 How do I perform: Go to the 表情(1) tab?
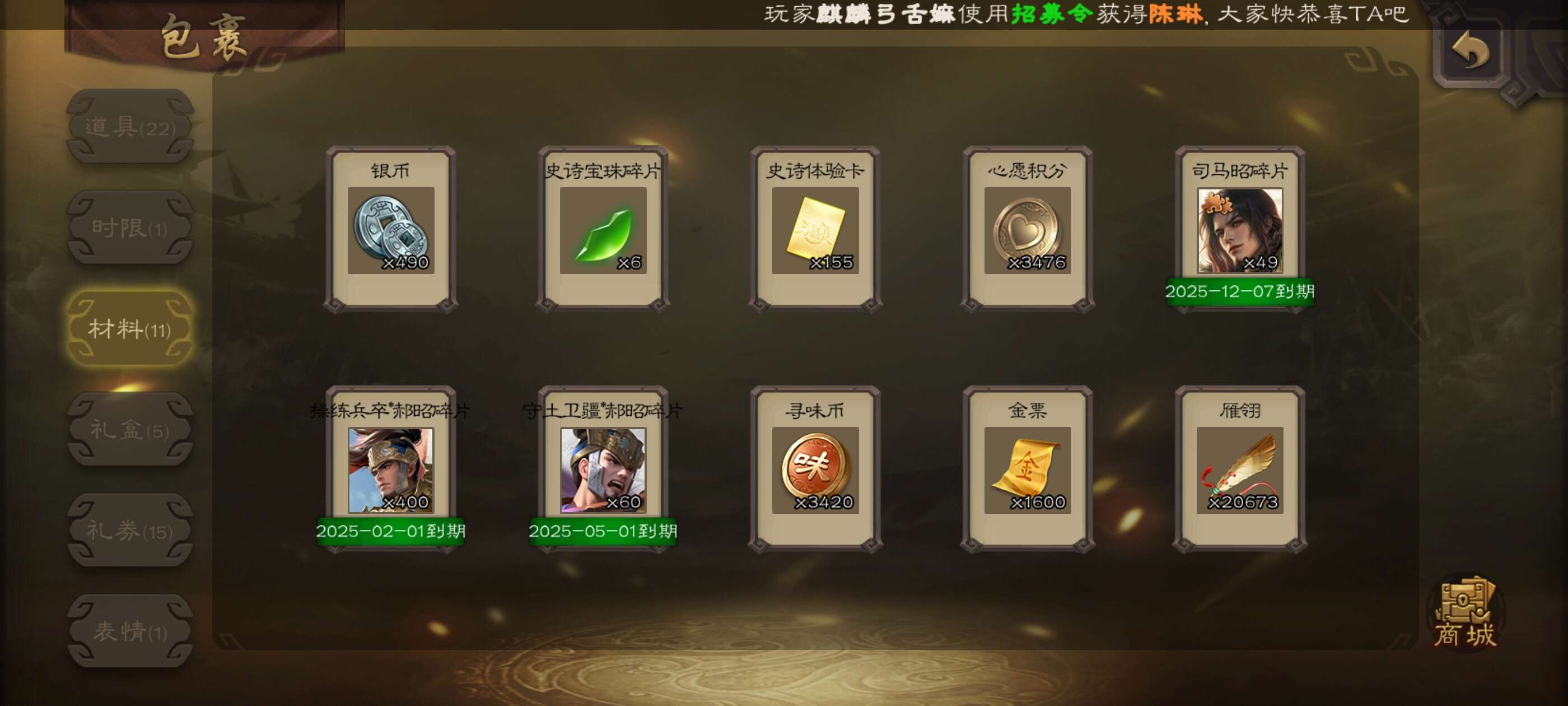[x=130, y=631]
